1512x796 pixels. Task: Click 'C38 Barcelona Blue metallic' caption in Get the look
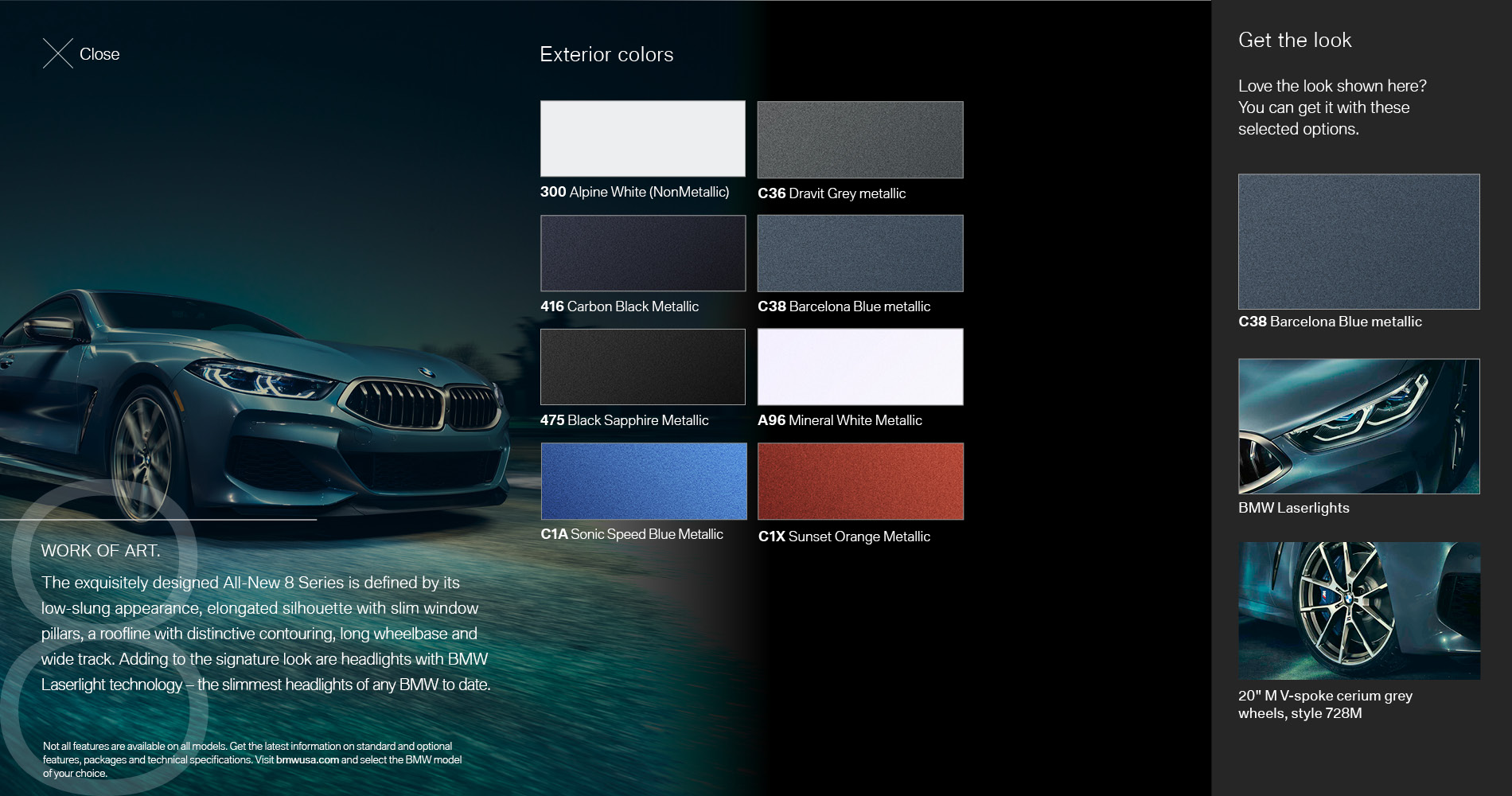[x=1330, y=322]
